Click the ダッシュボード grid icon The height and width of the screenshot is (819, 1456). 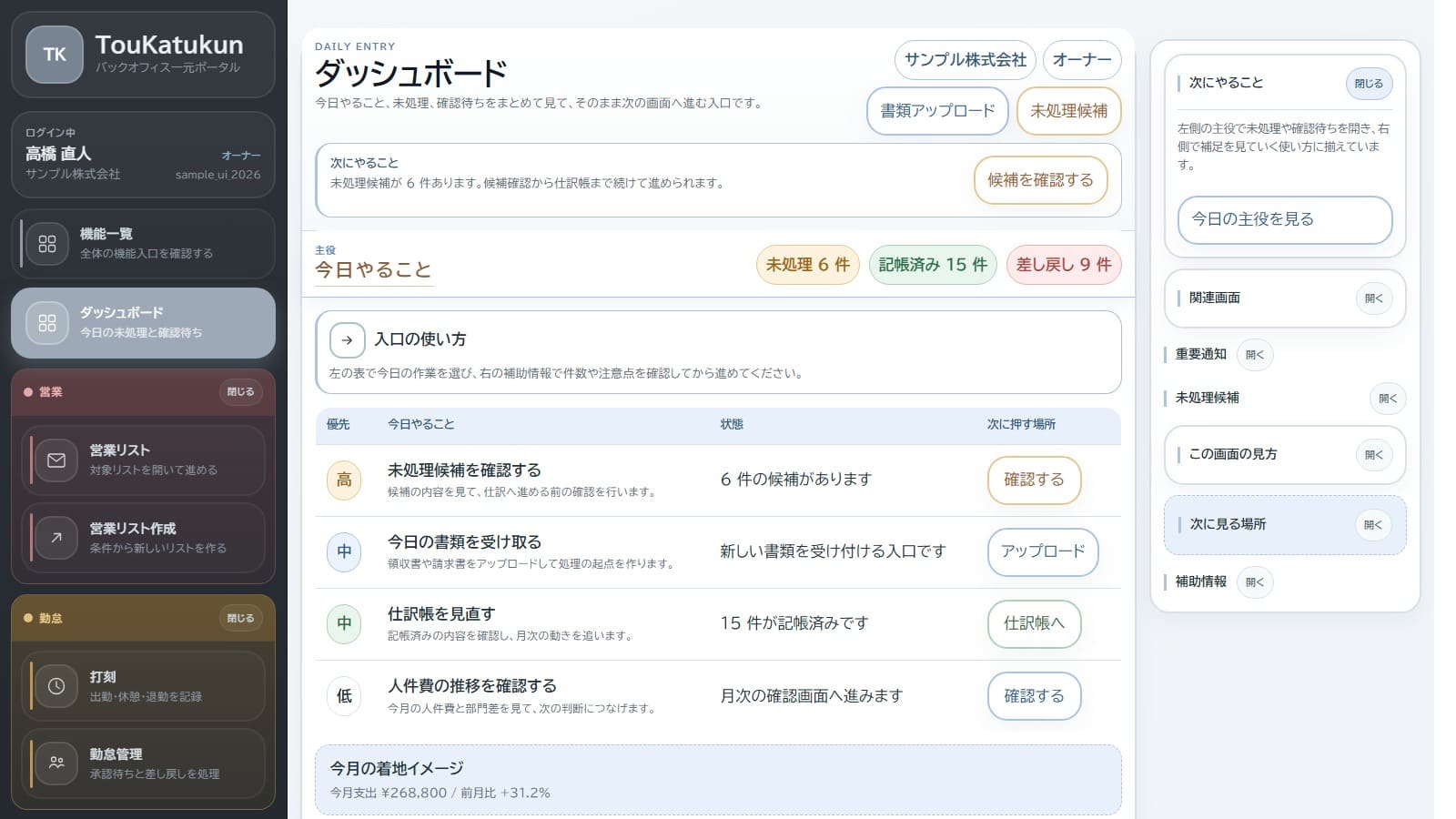coord(47,323)
